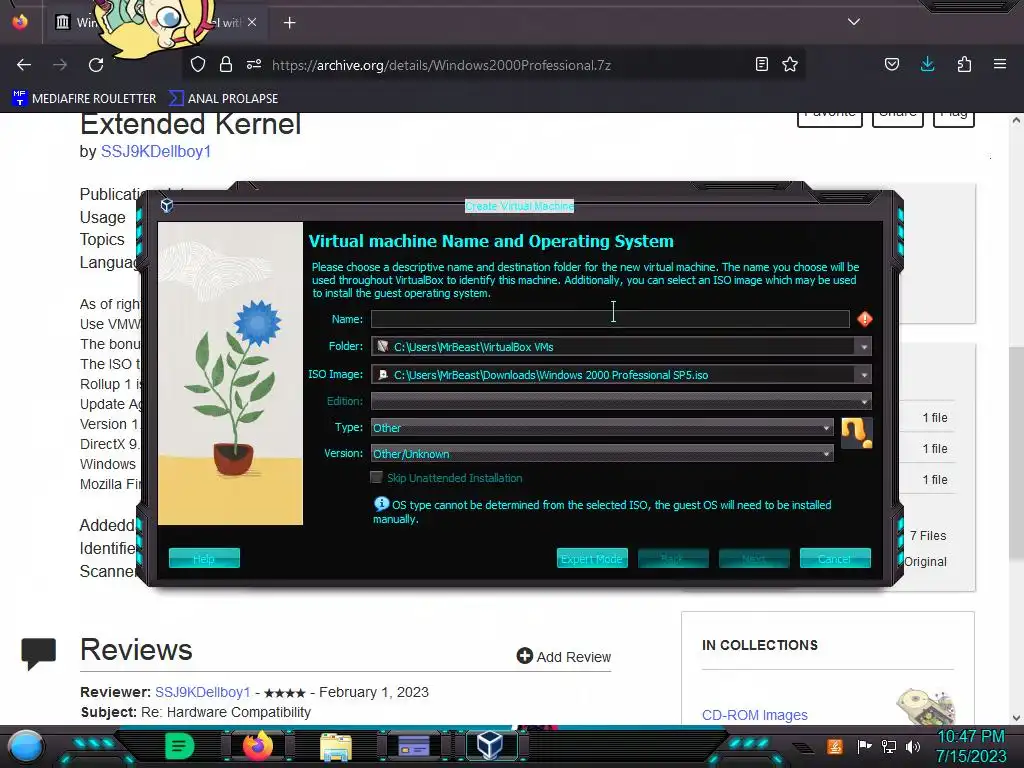Open the Version dropdown showing Other/Unknown
Screen dimensions: 1024x768
point(602,454)
